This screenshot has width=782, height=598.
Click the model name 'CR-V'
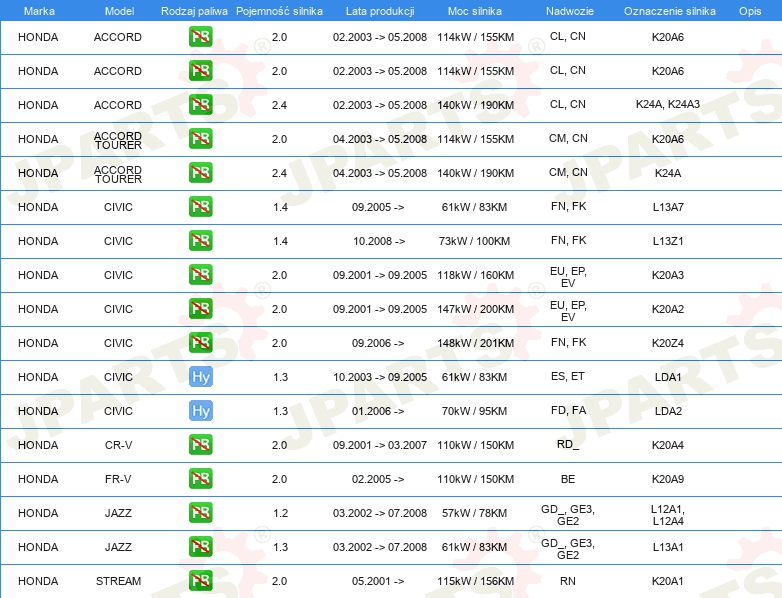click(118, 445)
